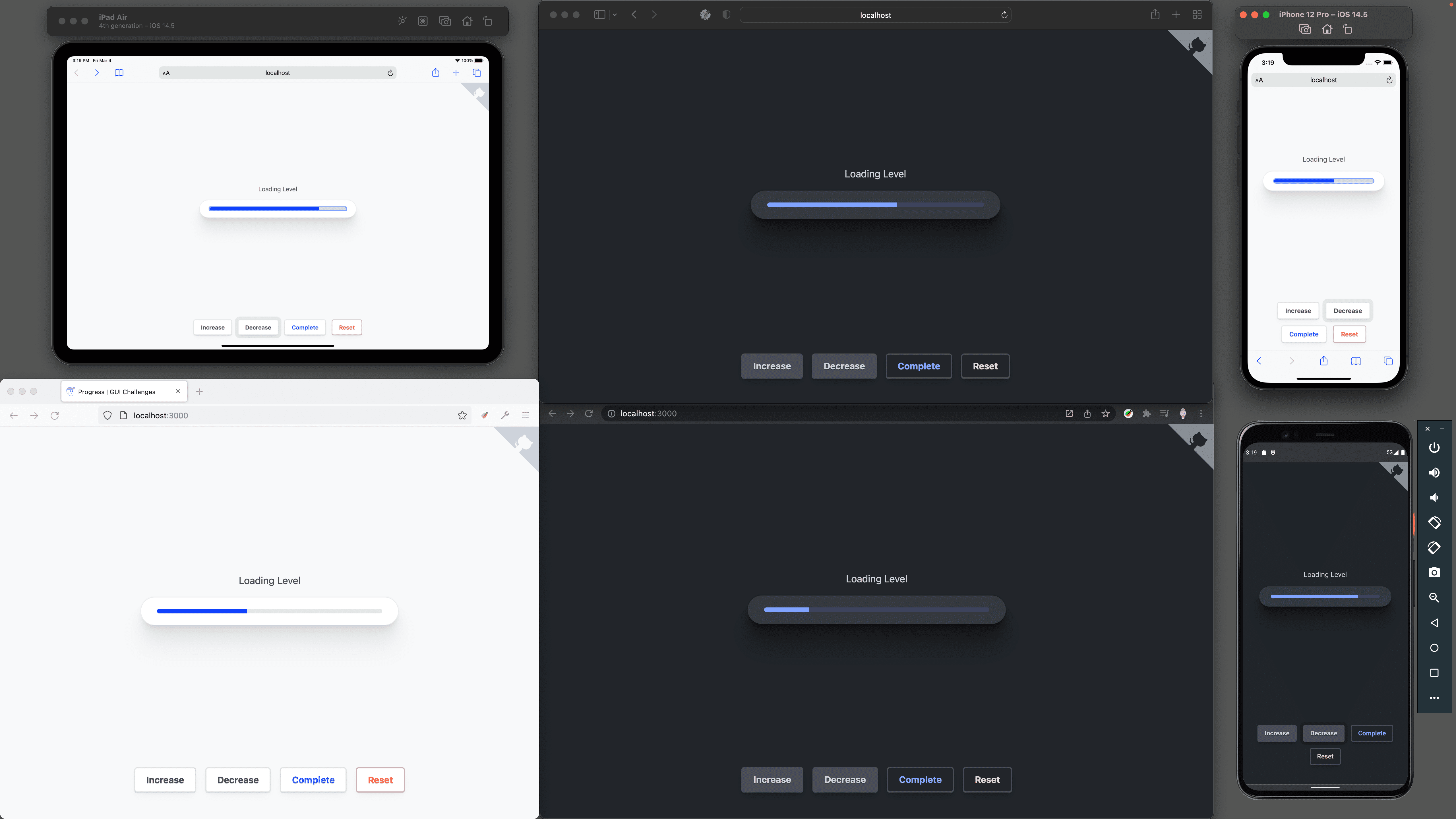Expand the address bar dropdown in Chrome
The height and width of the screenshot is (819, 1456).
point(648,413)
